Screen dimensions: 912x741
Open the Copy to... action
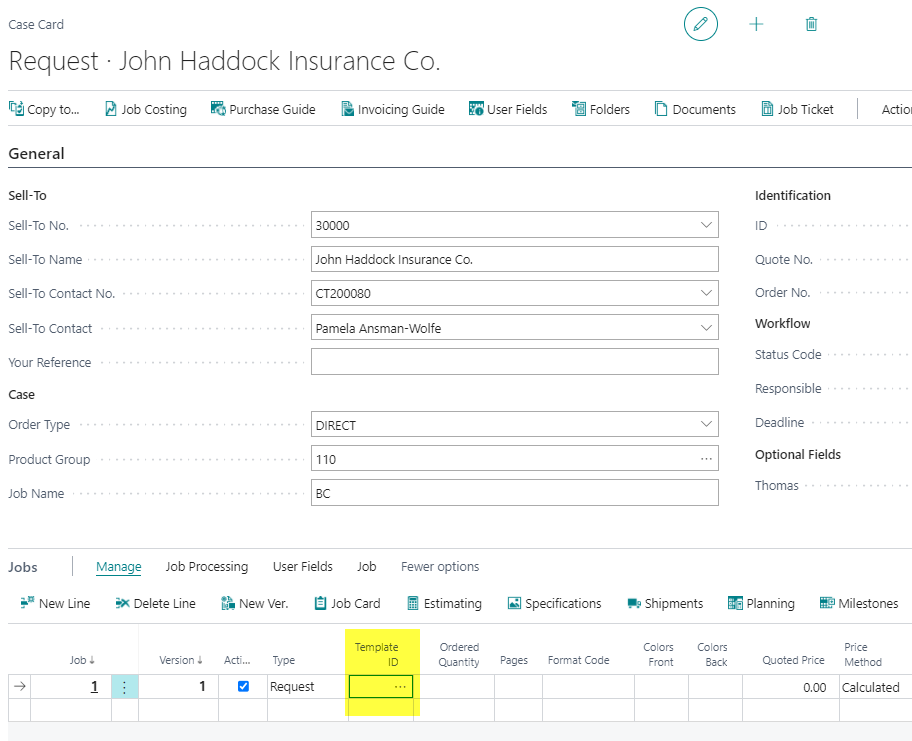point(44,109)
